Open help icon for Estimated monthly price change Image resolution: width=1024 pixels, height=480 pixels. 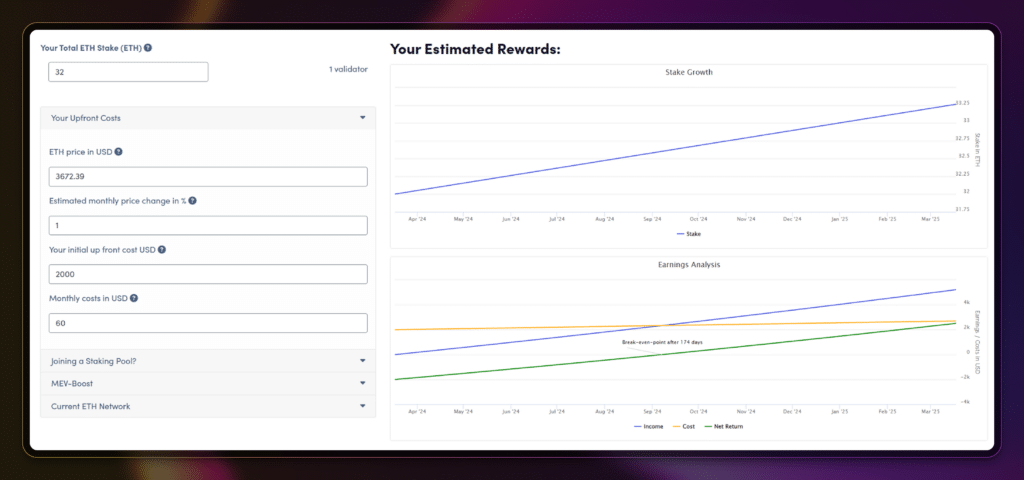click(x=193, y=200)
